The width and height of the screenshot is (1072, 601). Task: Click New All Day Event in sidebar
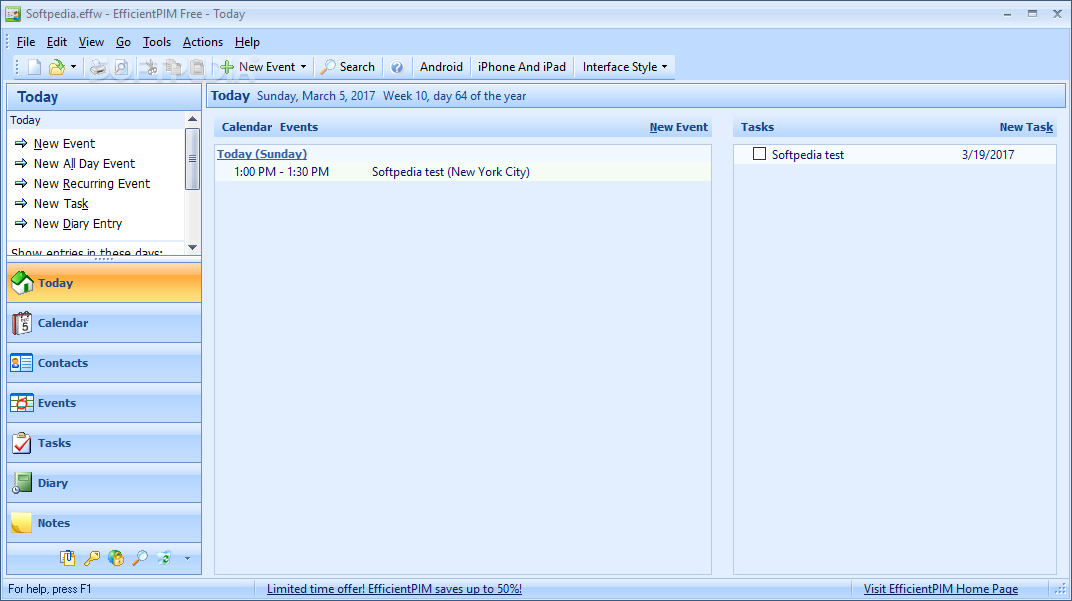pos(84,163)
